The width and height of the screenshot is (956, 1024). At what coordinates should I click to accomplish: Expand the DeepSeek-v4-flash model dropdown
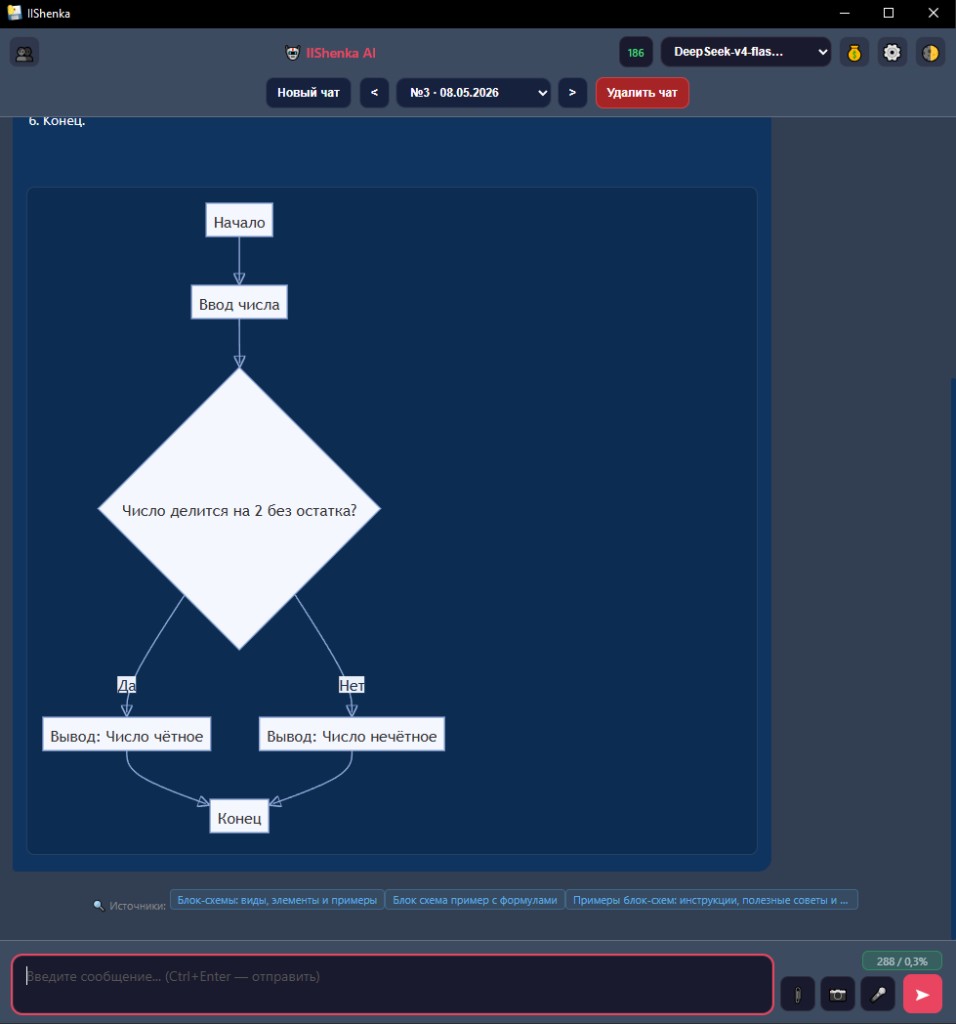[746, 52]
